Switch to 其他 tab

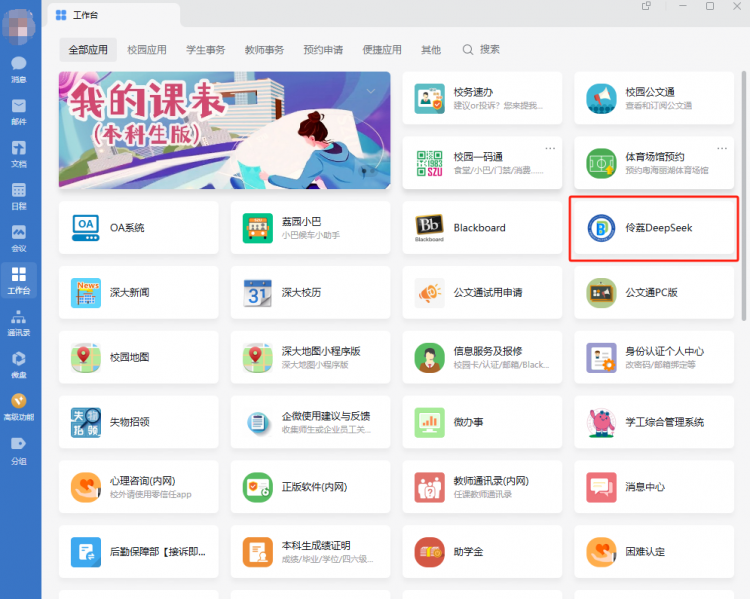pyautogui.click(x=431, y=50)
